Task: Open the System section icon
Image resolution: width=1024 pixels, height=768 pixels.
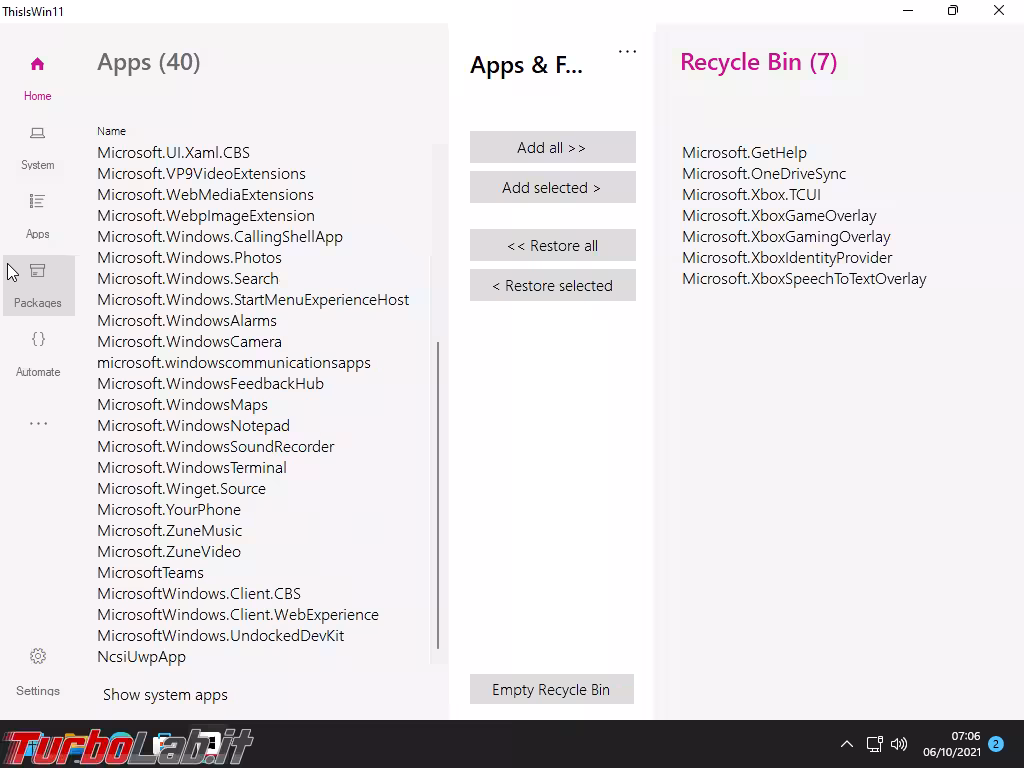Action: [37, 134]
